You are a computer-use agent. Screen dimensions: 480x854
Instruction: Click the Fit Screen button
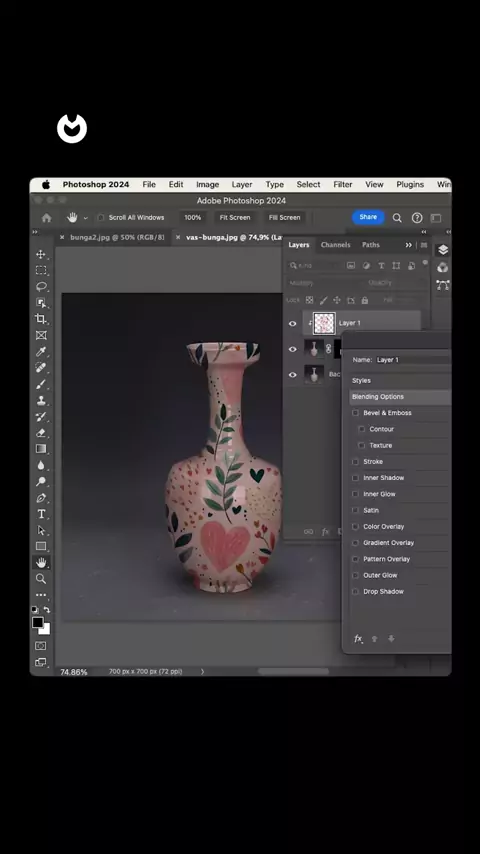tap(235, 217)
